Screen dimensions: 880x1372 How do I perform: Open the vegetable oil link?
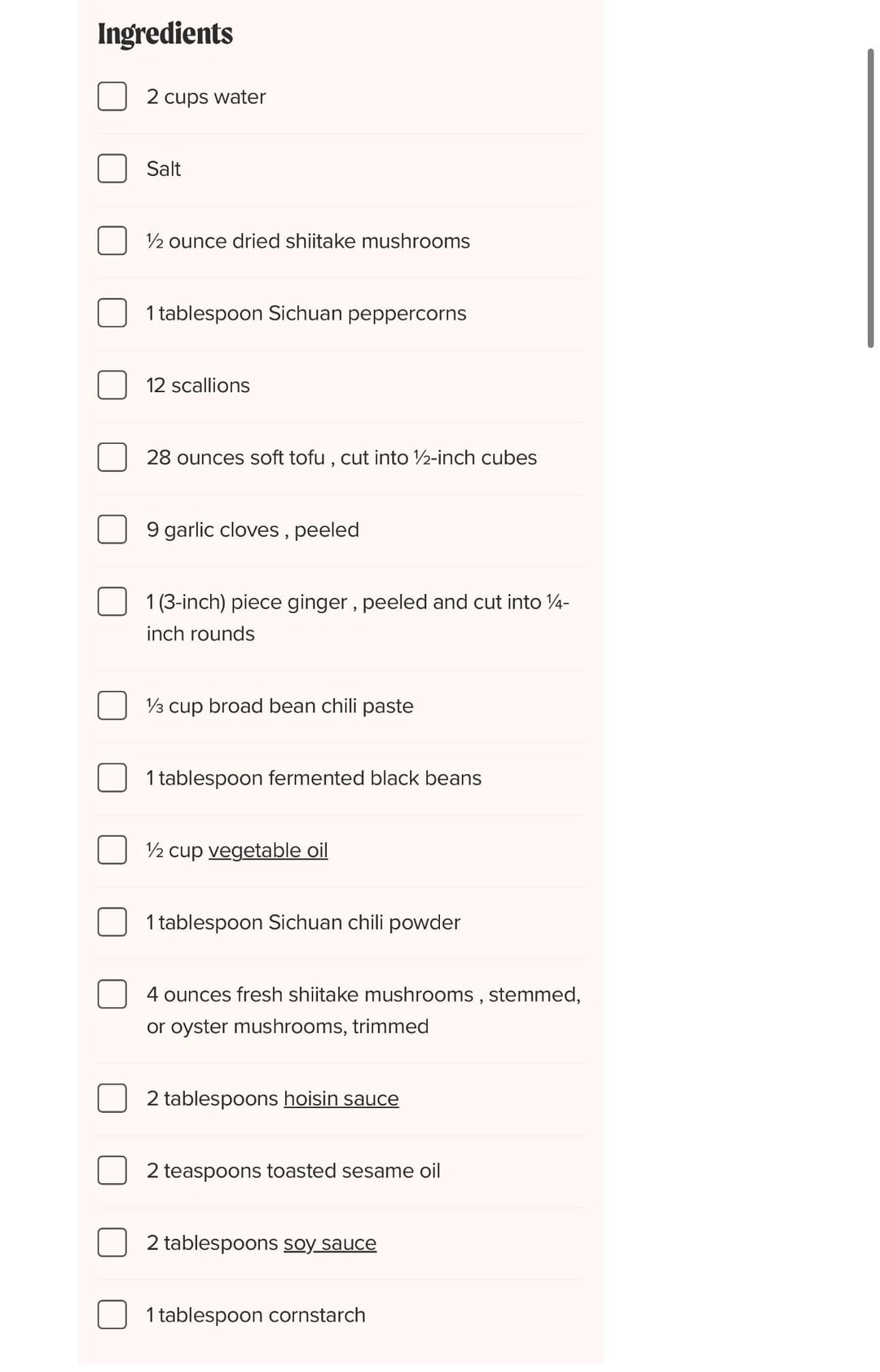click(x=268, y=851)
